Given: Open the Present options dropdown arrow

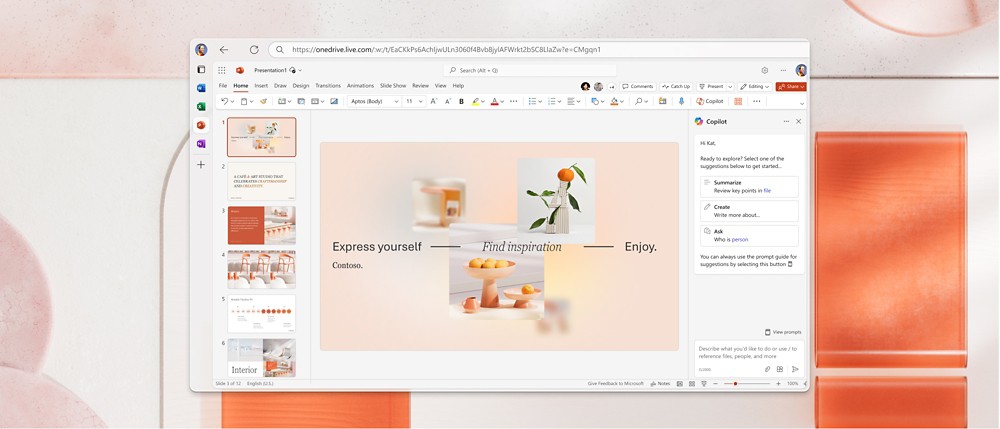Looking at the screenshot, I should point(730,86).
